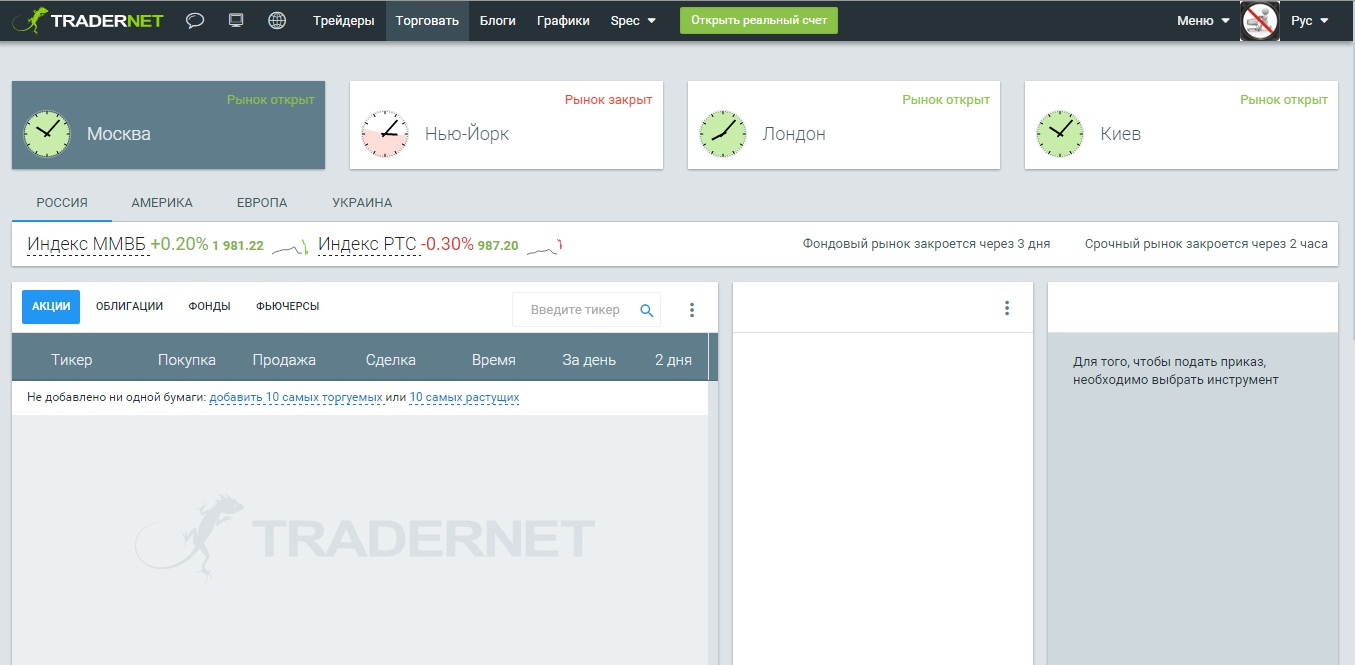The image size is (1355, 665).
Task: Click link добавить 10 самых торгуемых
Action: 296,397
